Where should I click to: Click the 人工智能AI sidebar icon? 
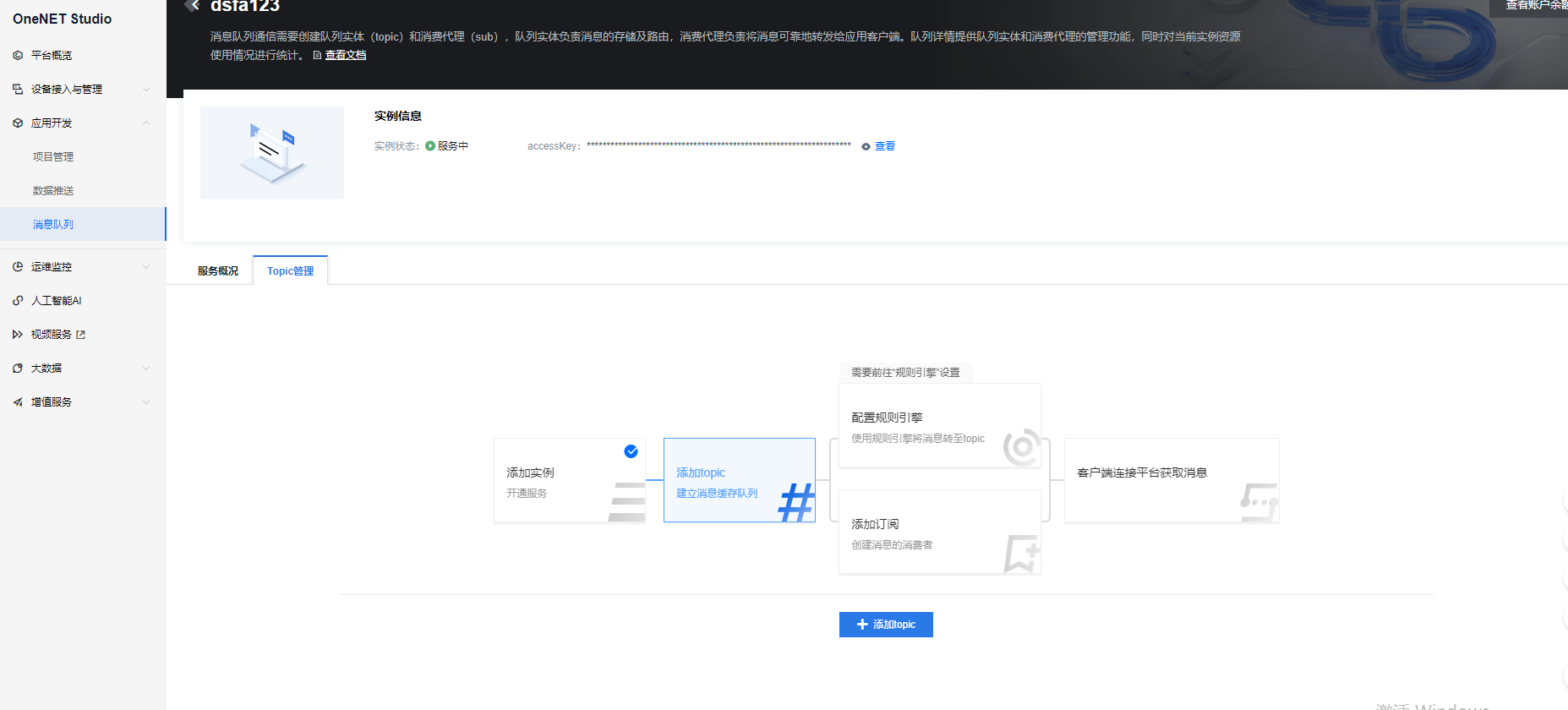[x=18, y=301]
